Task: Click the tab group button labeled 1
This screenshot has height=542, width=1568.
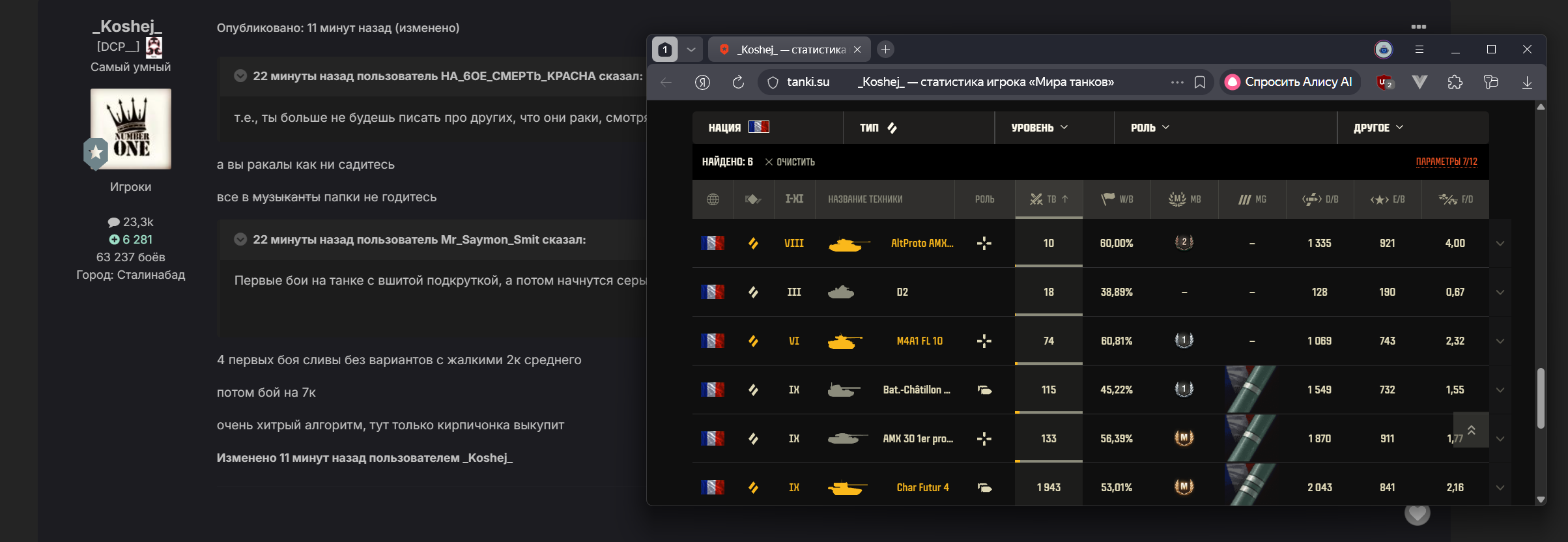Action: click(x=664, y=50)
